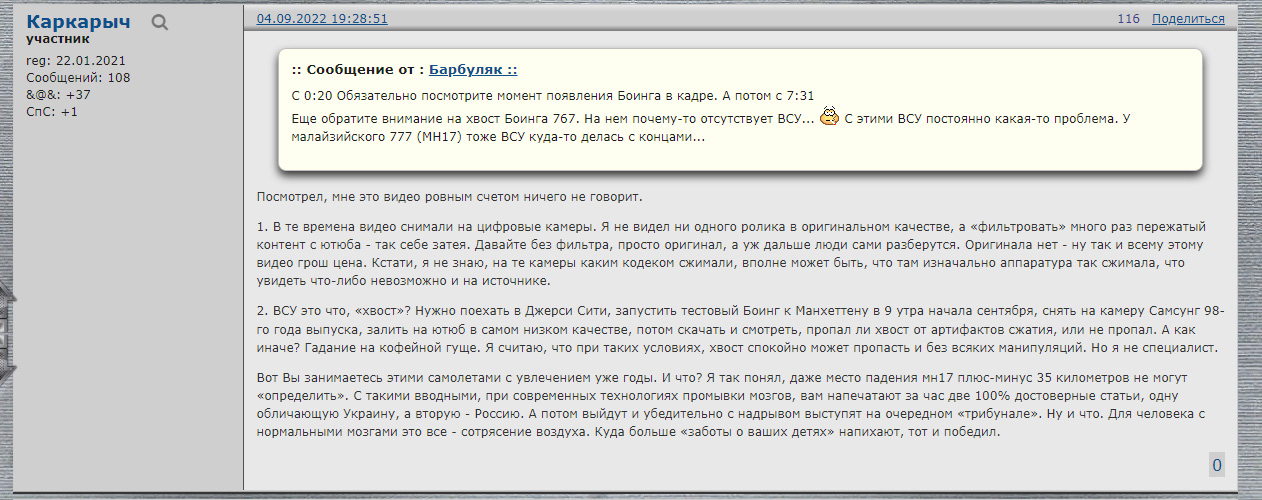Click the puzzled emoticon in the quoted message

tap(829, 118)
